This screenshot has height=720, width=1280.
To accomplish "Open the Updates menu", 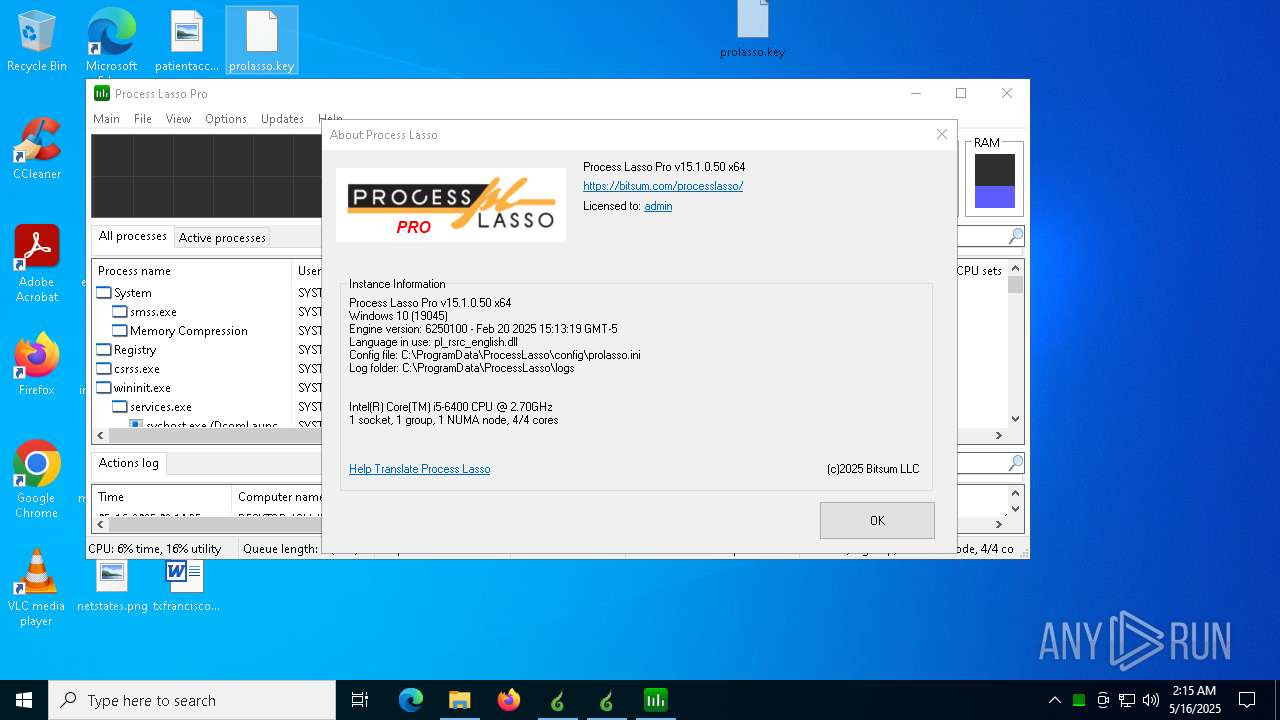I will pyautogui.click(x=282, y=119).
